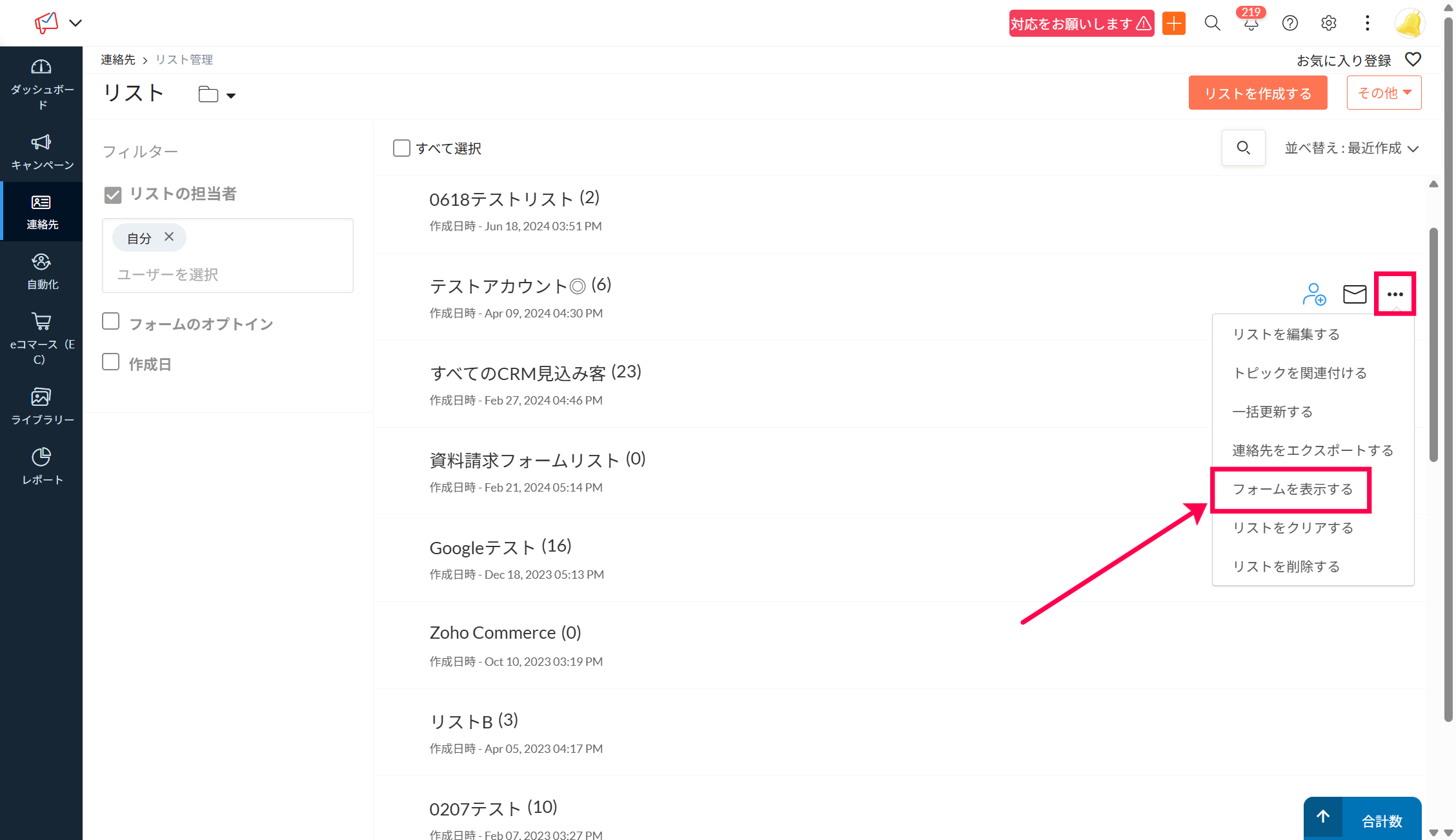Viewport: 1456px width, 840px height.
Task: Open the notifications bell with 219 badge
Action: [1251, 24]
